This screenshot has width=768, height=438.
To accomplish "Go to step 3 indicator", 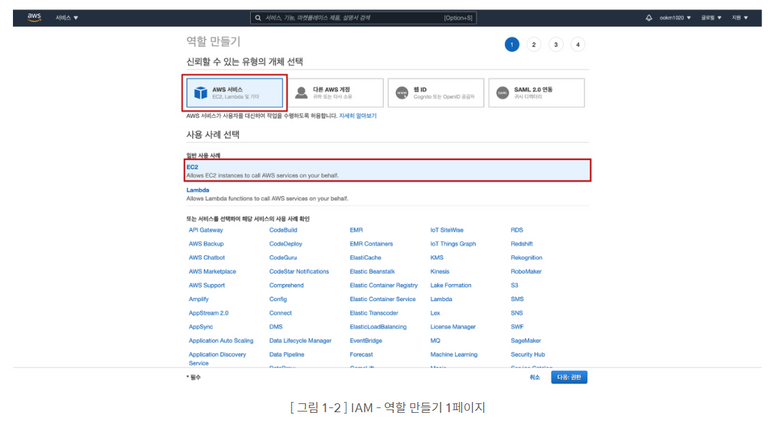I will [556, 45].
